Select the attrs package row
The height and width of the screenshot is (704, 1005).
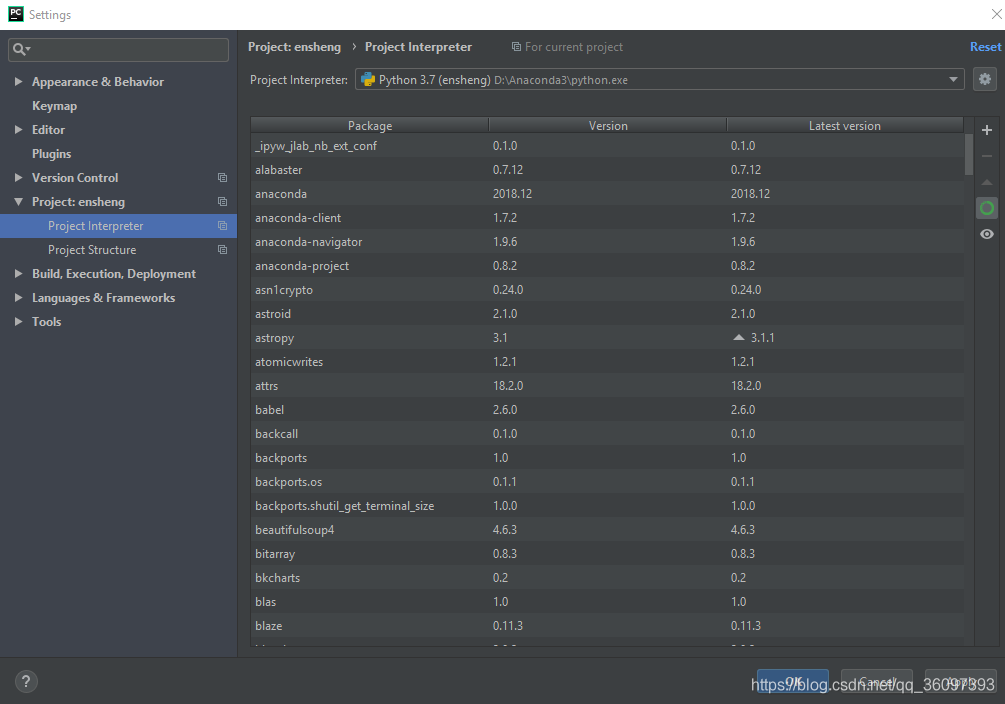tap(607, 386)
